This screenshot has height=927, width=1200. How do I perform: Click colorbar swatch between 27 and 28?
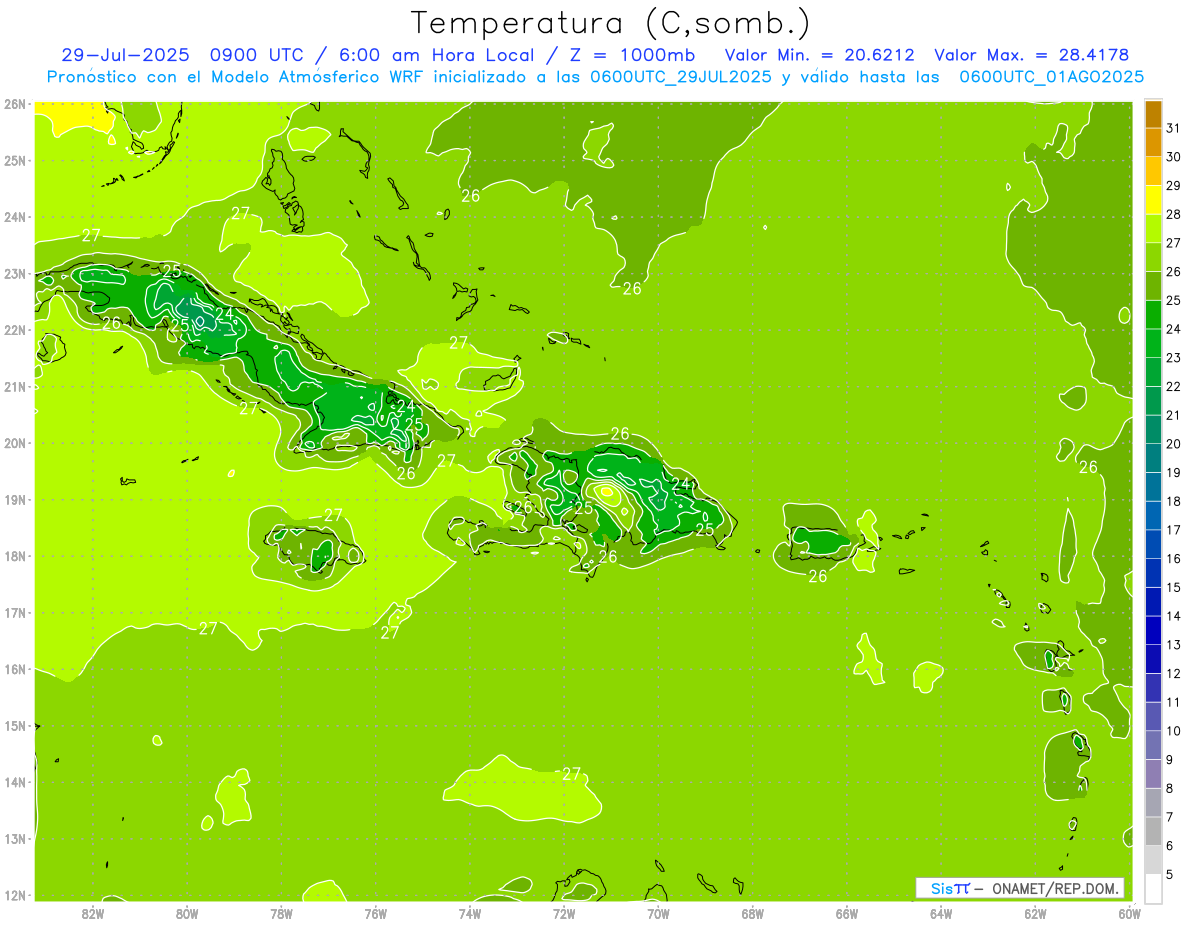1153,229
